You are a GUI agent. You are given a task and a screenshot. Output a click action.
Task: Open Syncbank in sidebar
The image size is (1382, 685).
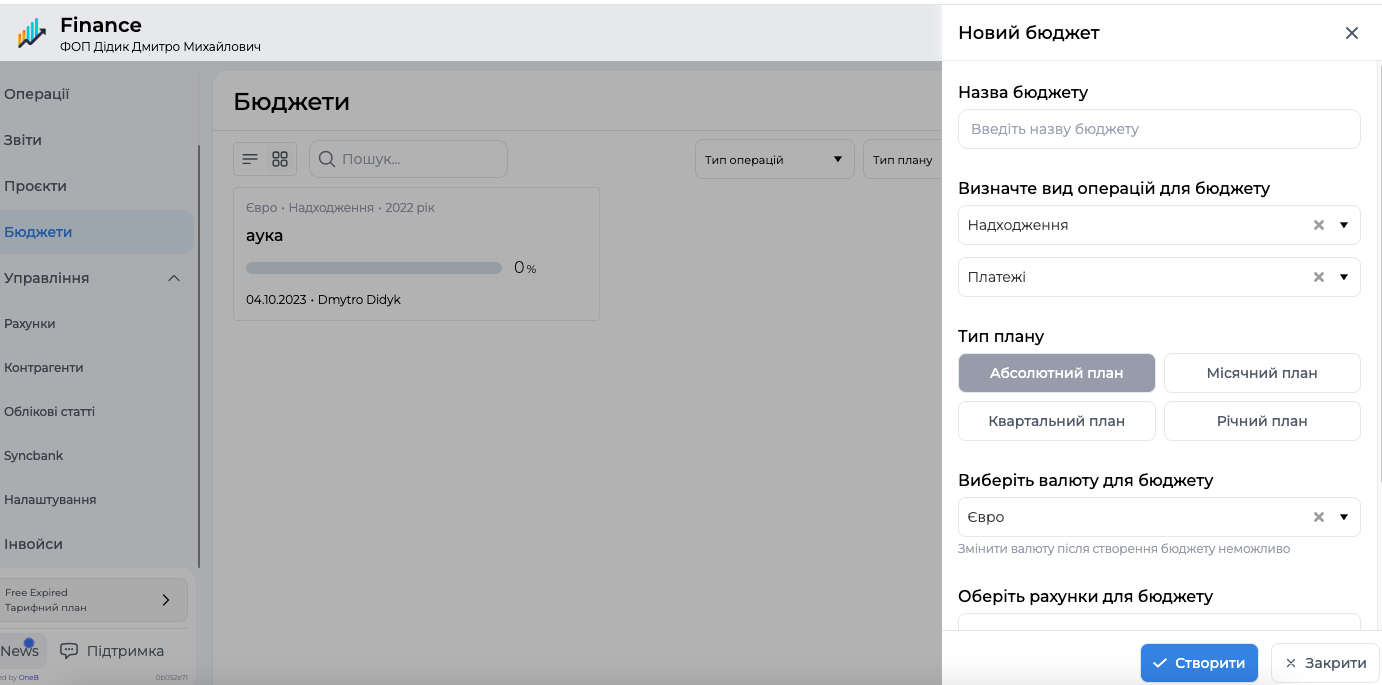[x=33, y=456]
